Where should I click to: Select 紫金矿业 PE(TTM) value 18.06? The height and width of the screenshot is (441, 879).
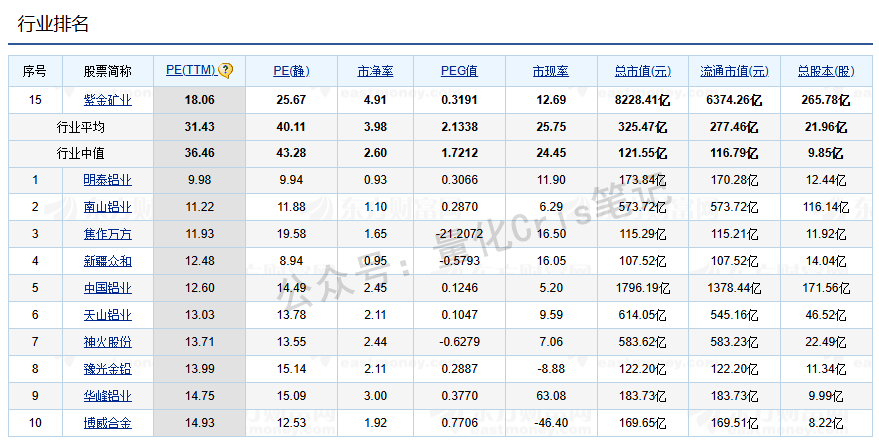coord(200,100)
